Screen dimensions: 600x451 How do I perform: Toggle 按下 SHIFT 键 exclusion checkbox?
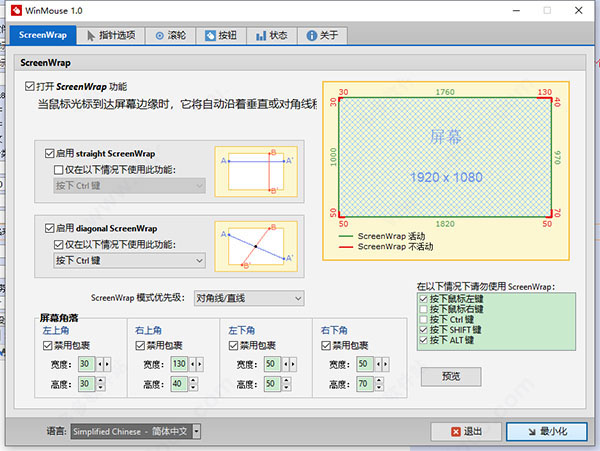[423, 330]
